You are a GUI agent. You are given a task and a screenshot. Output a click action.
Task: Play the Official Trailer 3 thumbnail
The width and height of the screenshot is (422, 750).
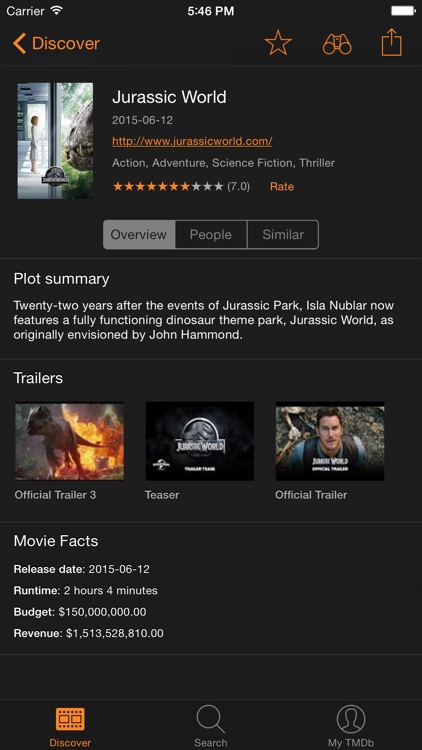pos(69,441)
